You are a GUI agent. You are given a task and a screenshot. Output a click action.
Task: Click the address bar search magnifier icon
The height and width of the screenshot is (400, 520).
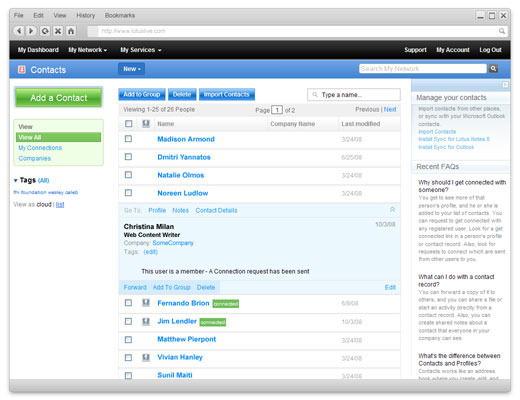pyautogui.click(x=502, y=31)
